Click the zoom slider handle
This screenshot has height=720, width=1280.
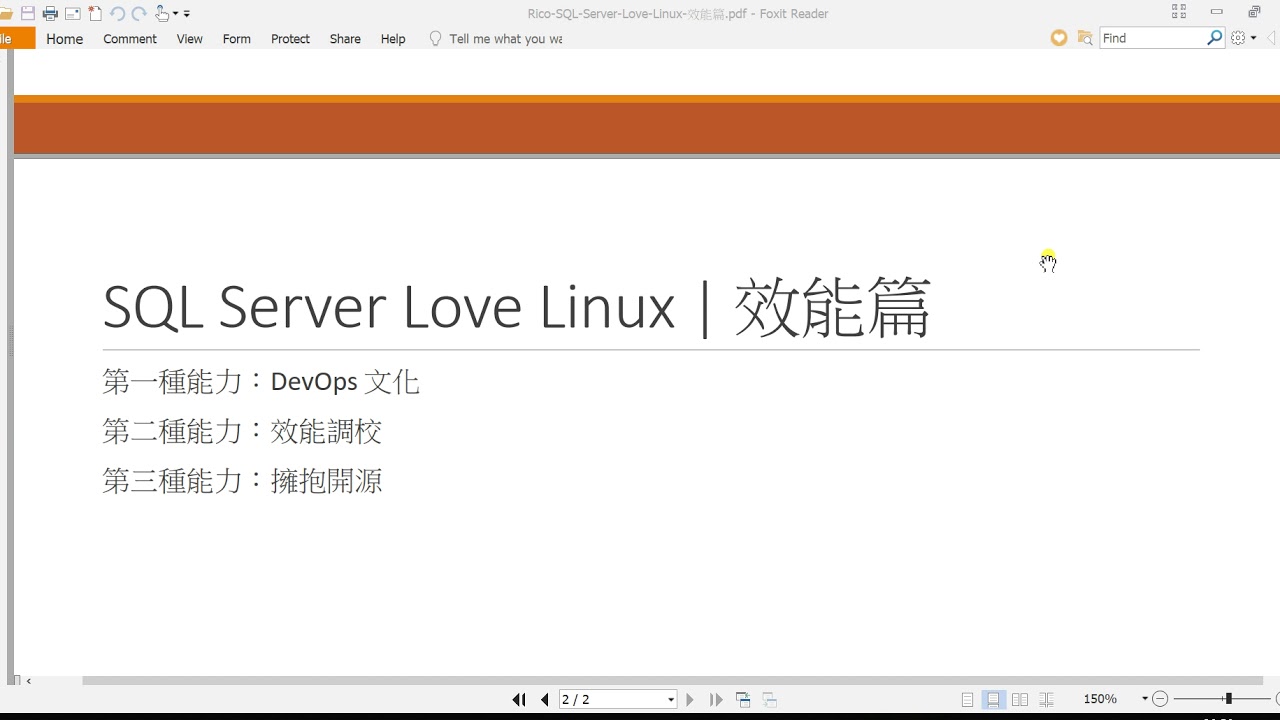click(x=1228, y=699)
